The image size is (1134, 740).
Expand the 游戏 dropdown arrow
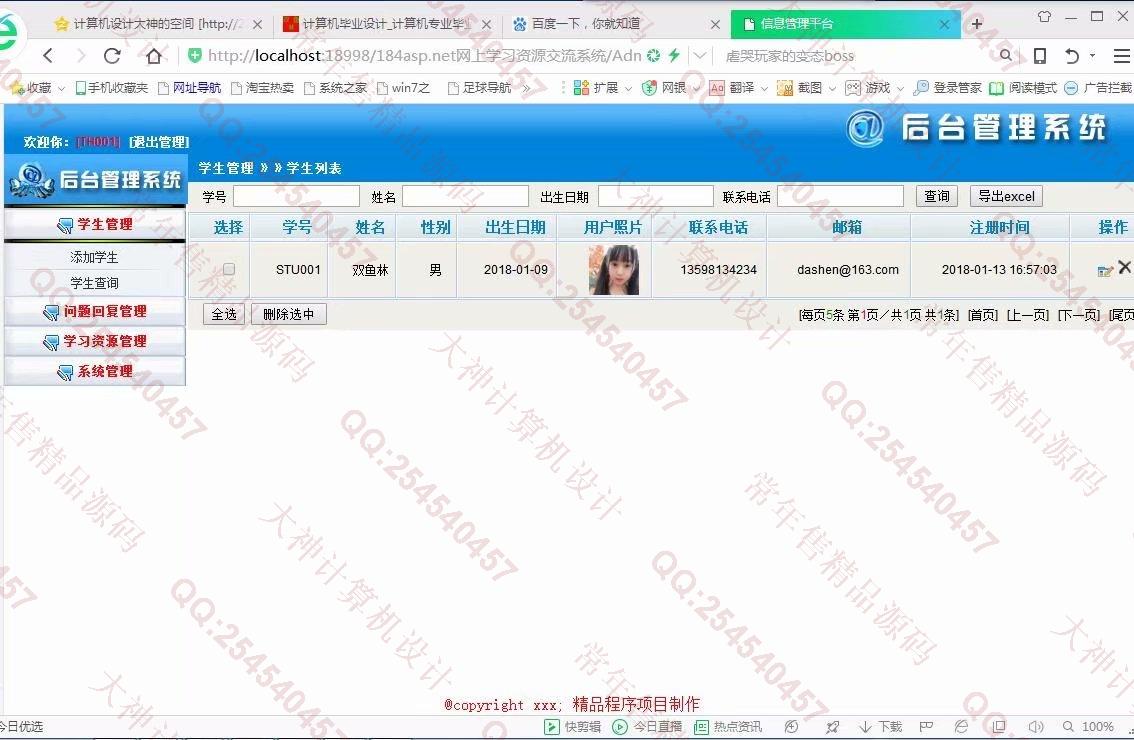coord(900,89)
